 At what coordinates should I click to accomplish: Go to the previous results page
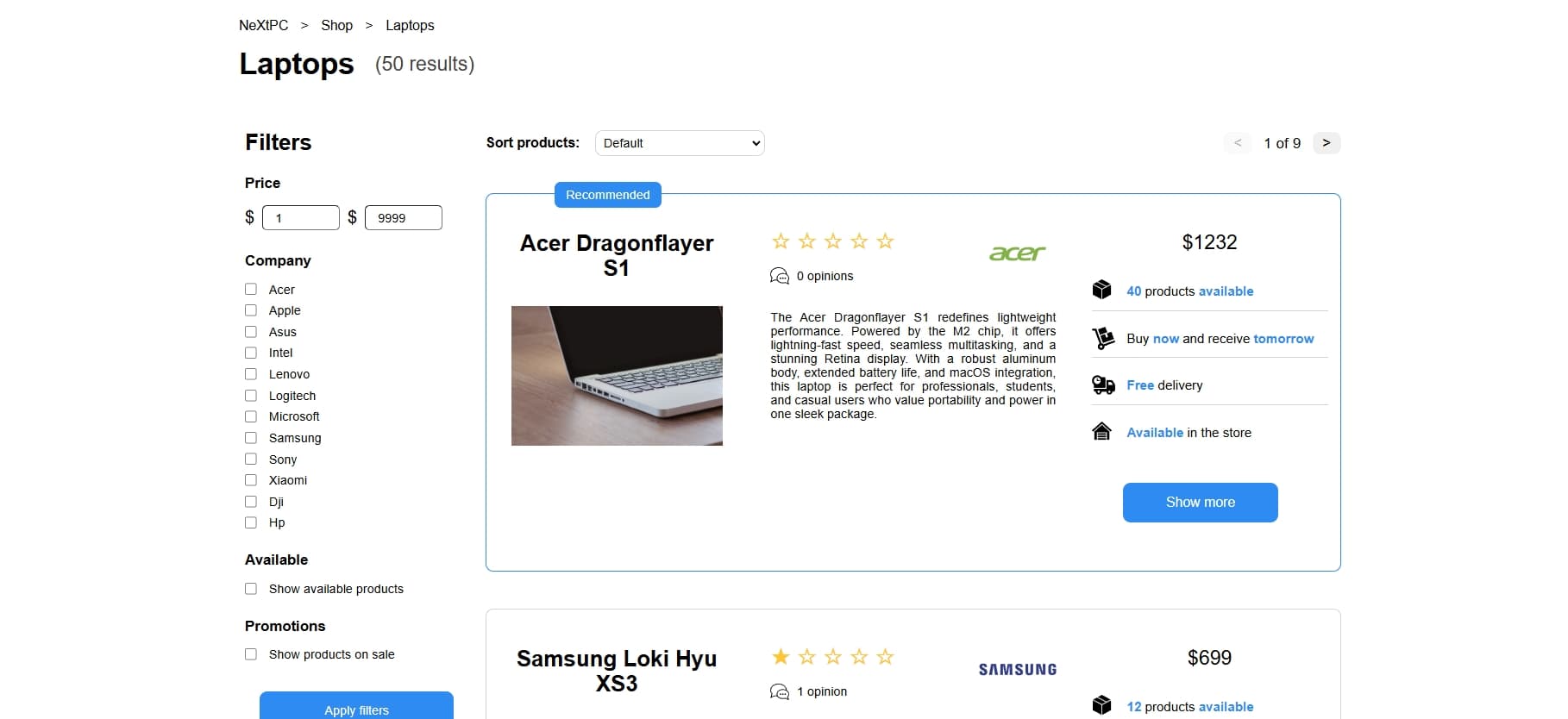click(1238, 143)
